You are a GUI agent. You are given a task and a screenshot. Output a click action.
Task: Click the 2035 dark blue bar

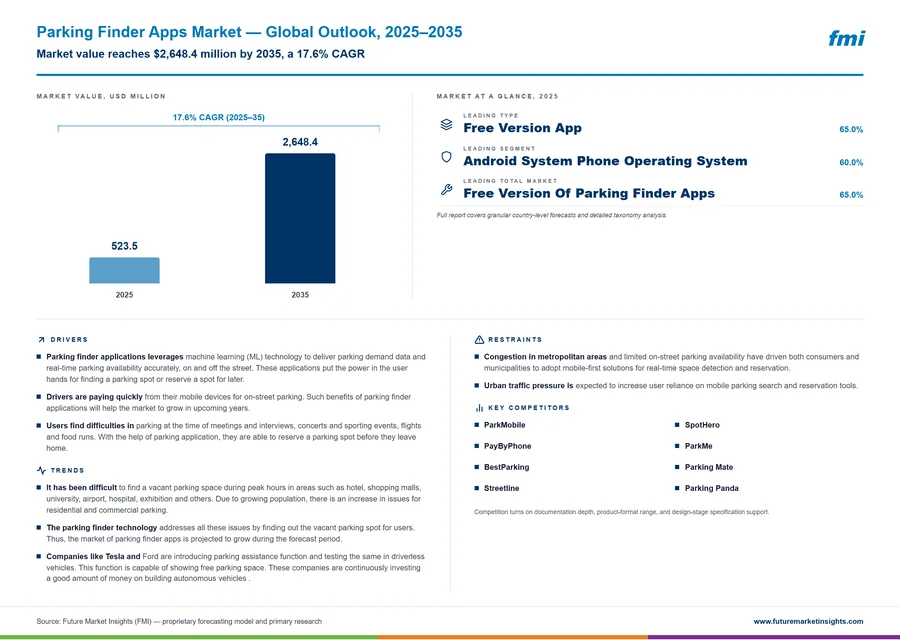[x=300, y=218]
